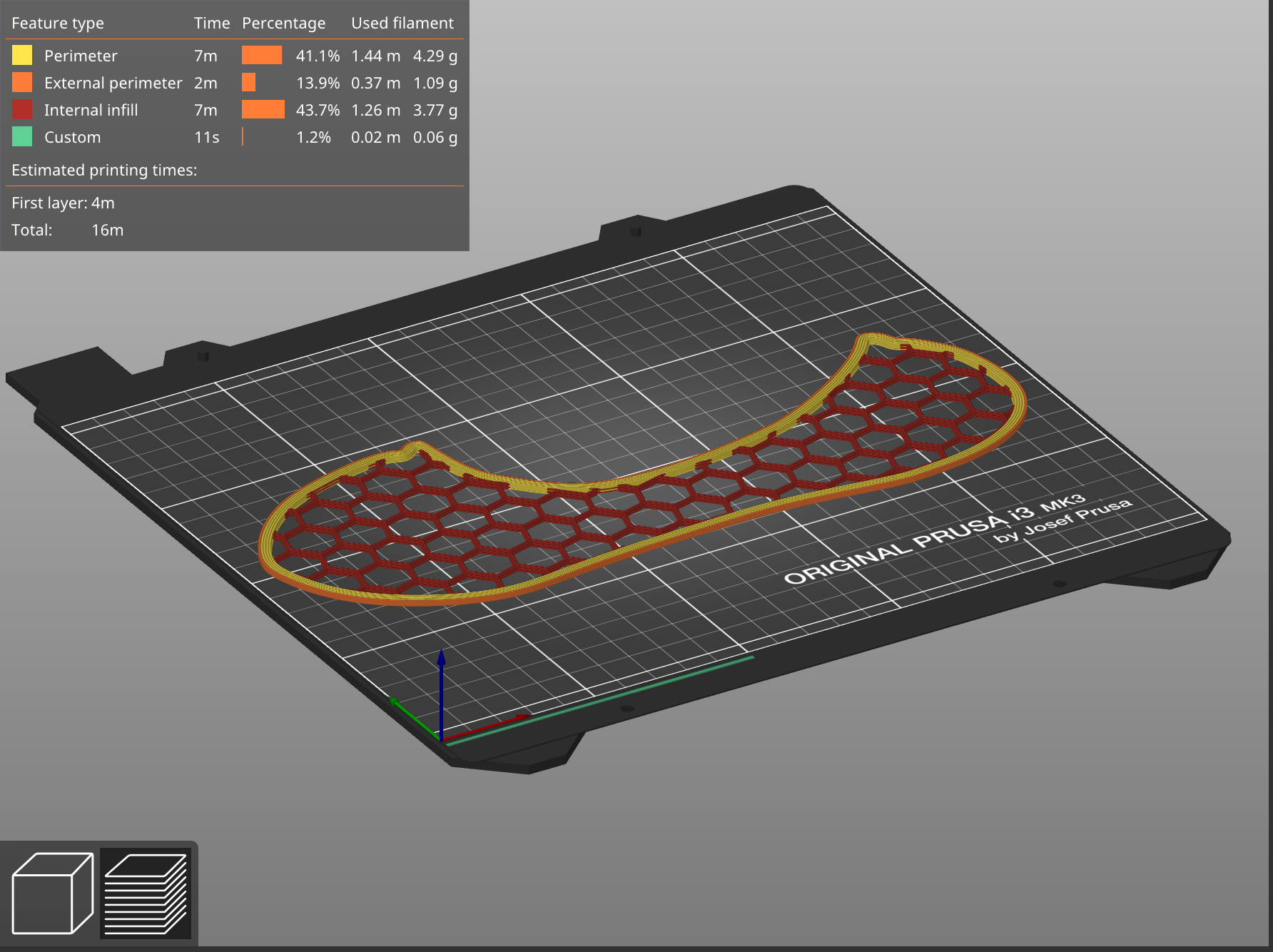Image resolution: width=1273 pixels, height=952 pixels.
Task: Toggle the Custom feature type row
Action: (x=71, y=136)
